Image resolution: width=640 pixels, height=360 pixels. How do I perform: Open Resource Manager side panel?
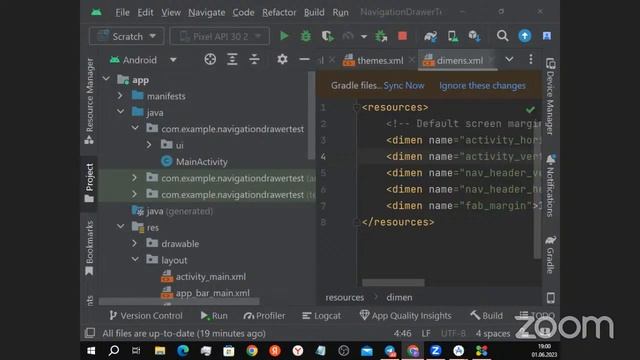click(89, 101)
